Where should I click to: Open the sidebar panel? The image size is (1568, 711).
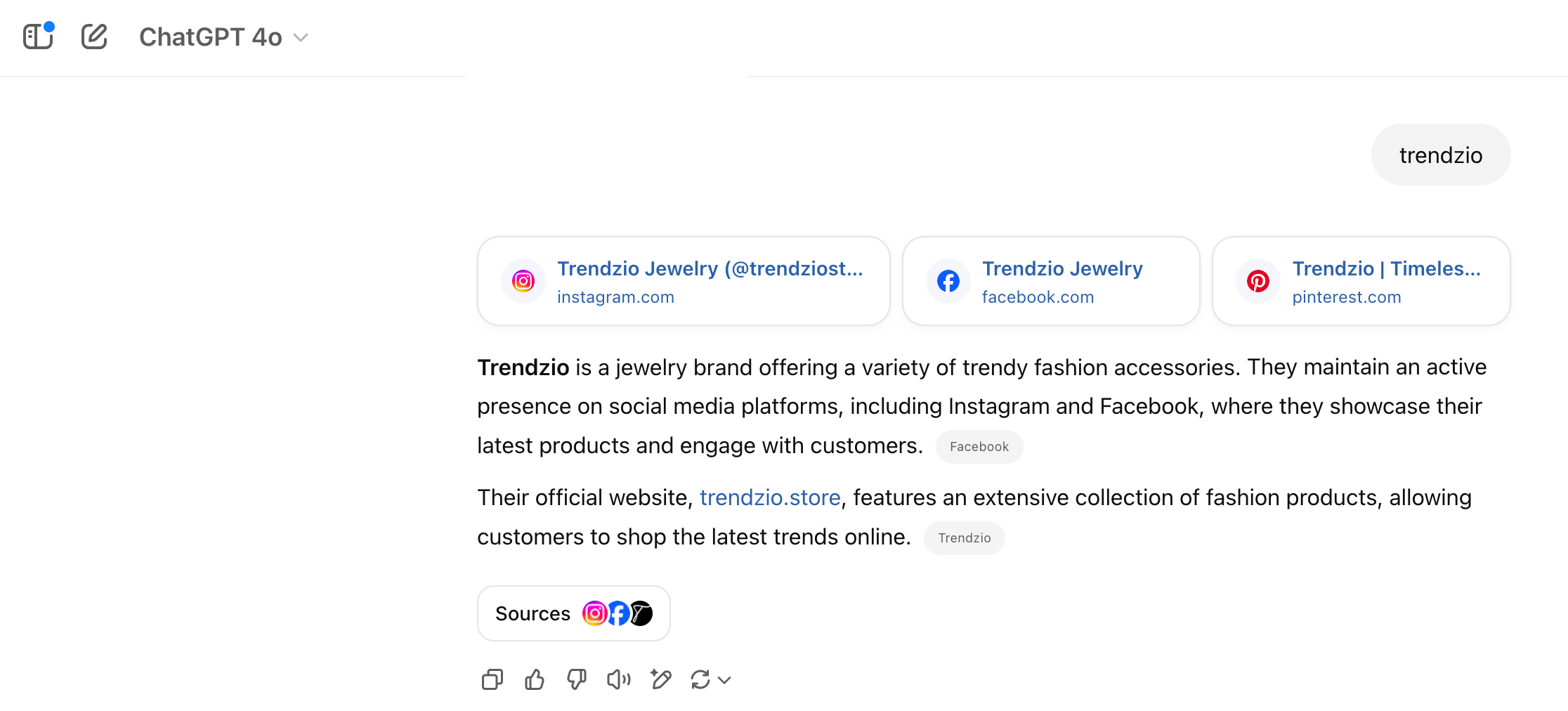[38, 37]
